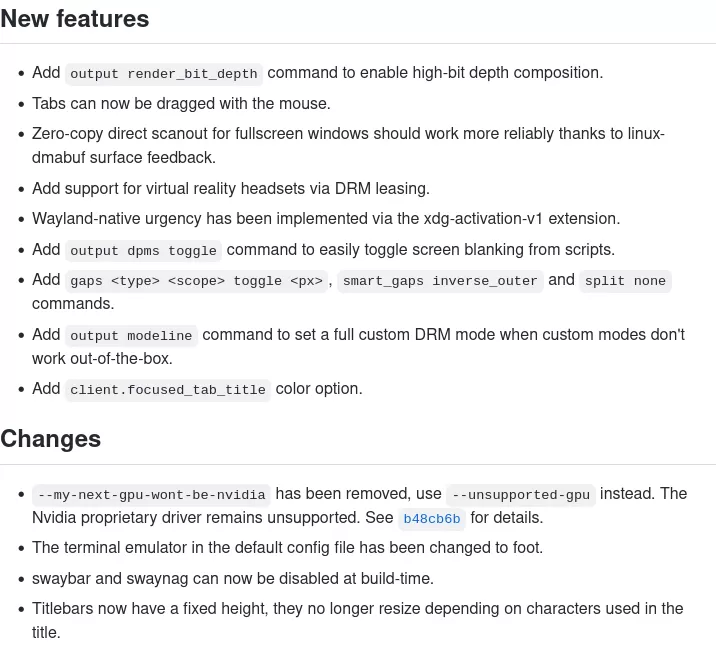Click the terminal emulator changed to foot line
The height and width of the screenshot is (655, 716).
[x=287, y=548]
